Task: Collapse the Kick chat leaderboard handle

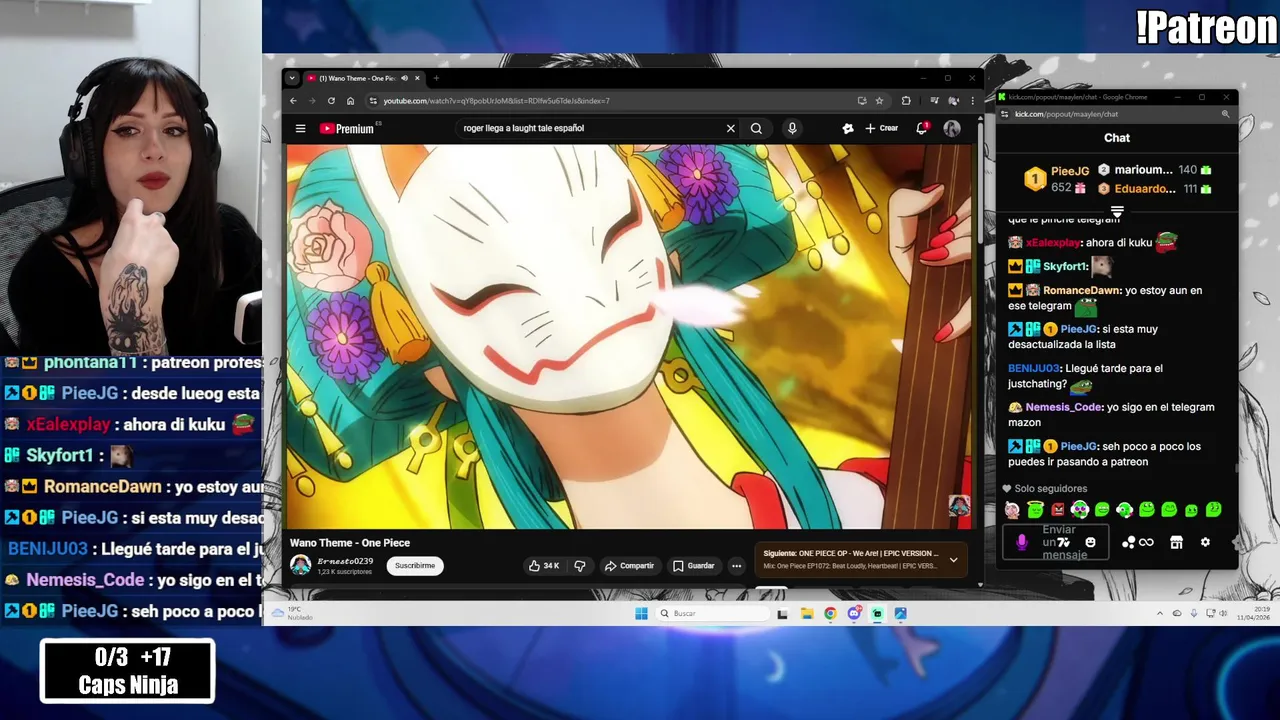Action: tap(1117, 212)
